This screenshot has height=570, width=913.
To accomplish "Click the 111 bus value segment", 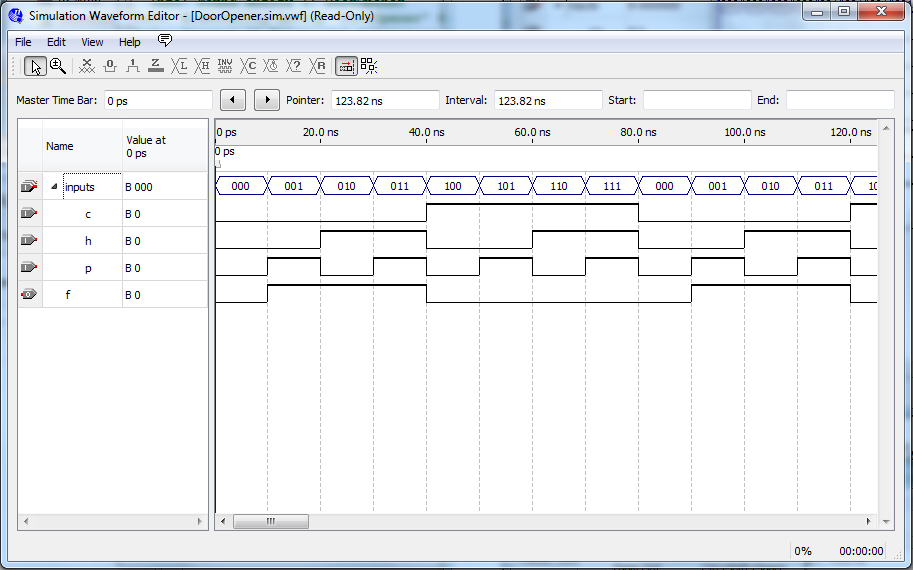I will click(611, 186).
